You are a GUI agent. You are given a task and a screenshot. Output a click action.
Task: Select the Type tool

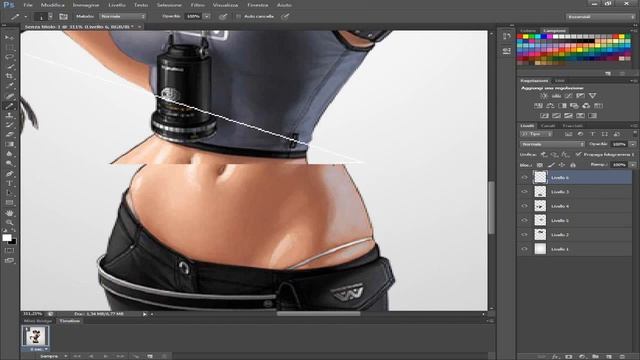click(9, 184)
